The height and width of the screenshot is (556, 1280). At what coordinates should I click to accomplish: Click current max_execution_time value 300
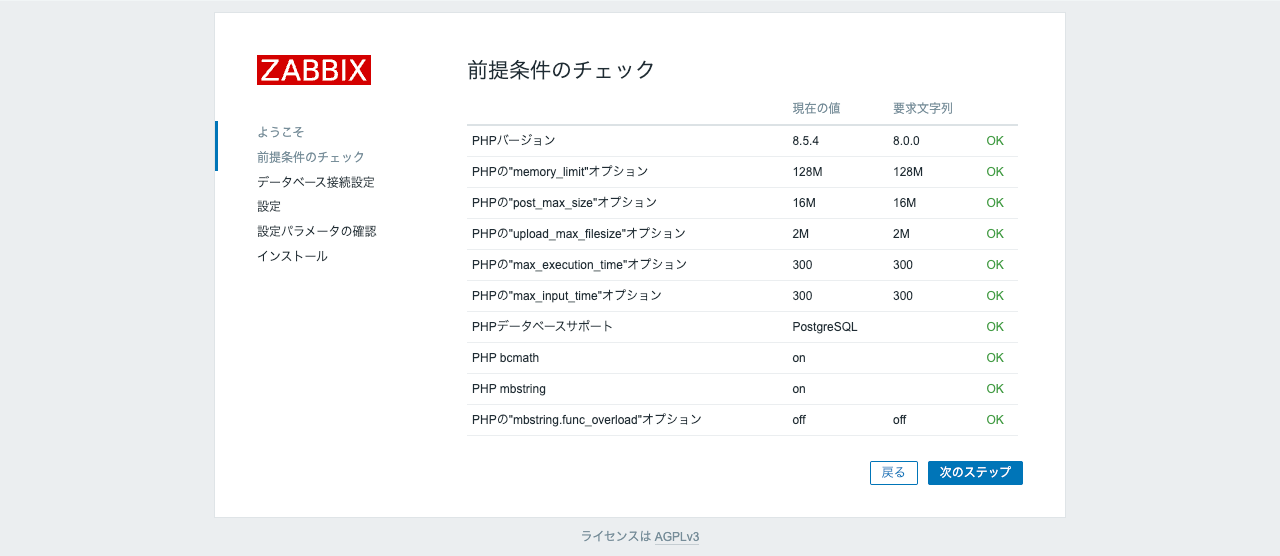pyautogui.click(x=802, y=265)
